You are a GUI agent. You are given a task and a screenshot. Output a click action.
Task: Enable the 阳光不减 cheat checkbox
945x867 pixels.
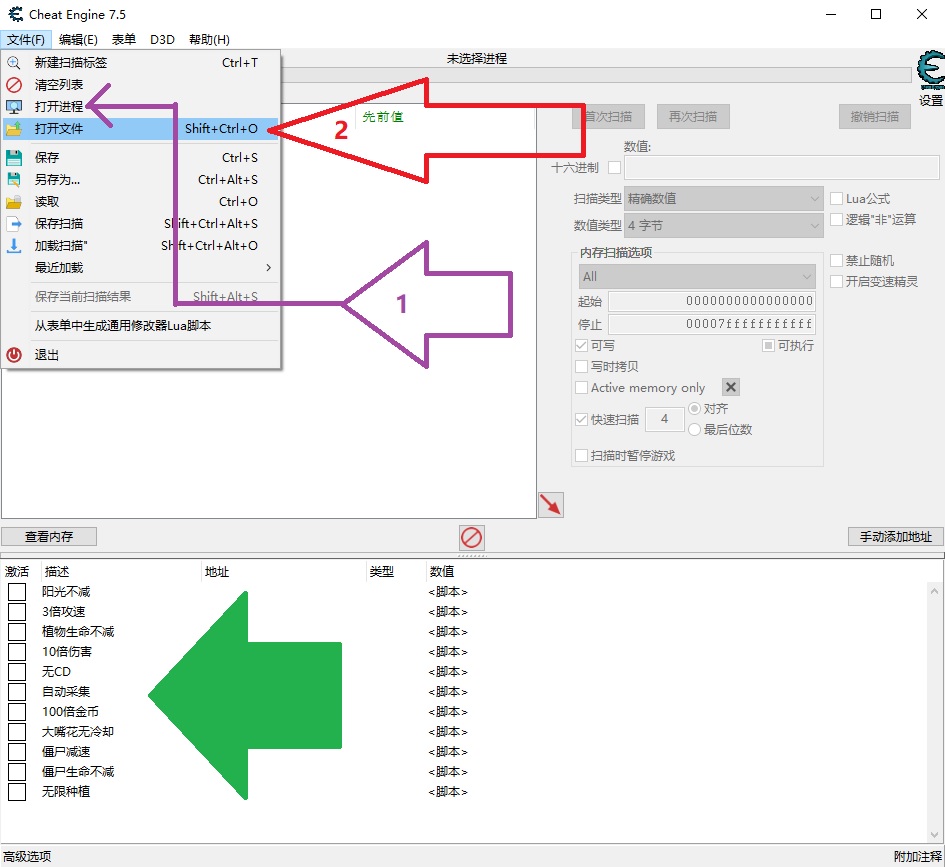pos(17,592)
